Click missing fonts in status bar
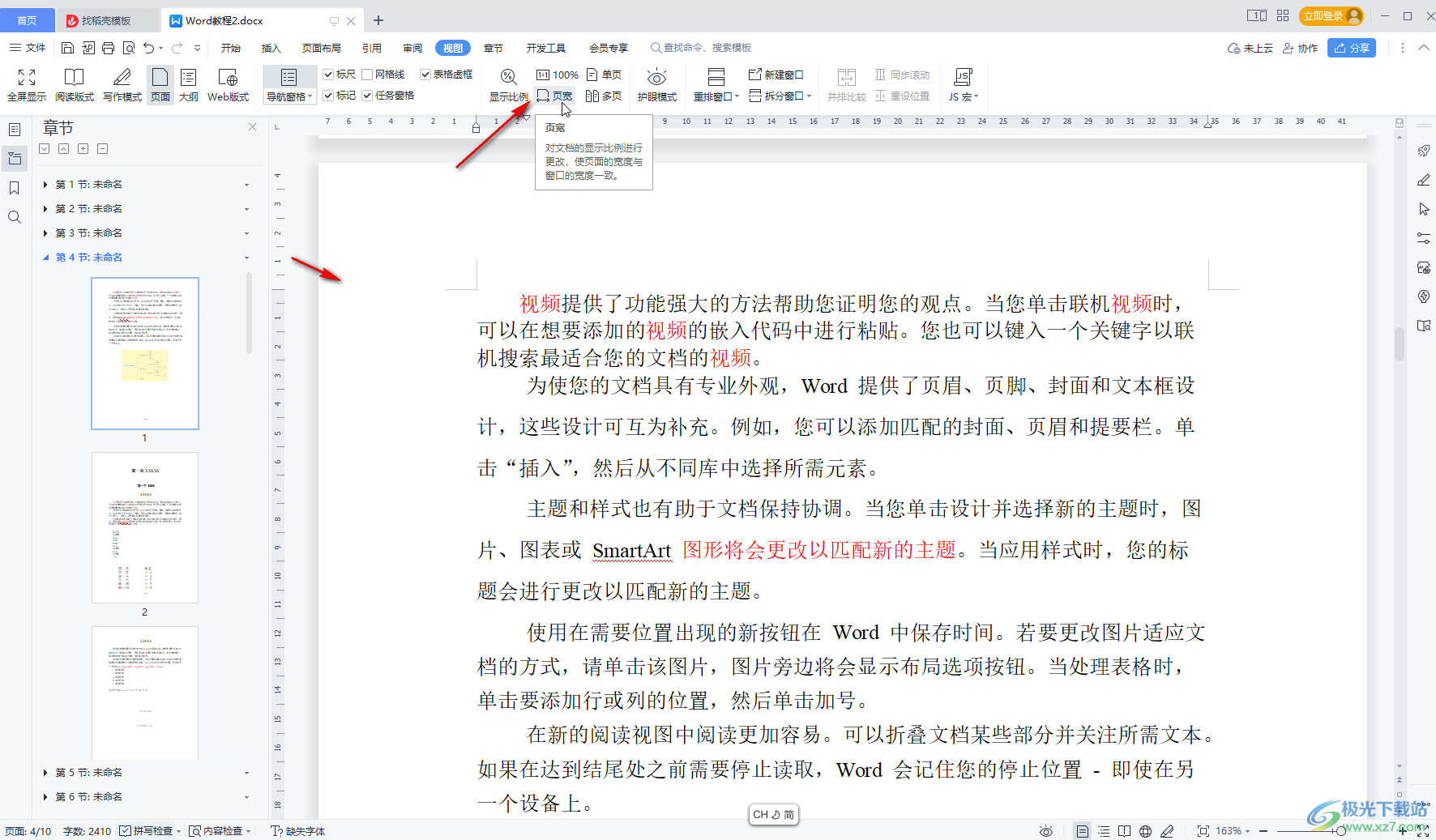The width and height of the screenshot is (1436, 840). pos(298,831)
